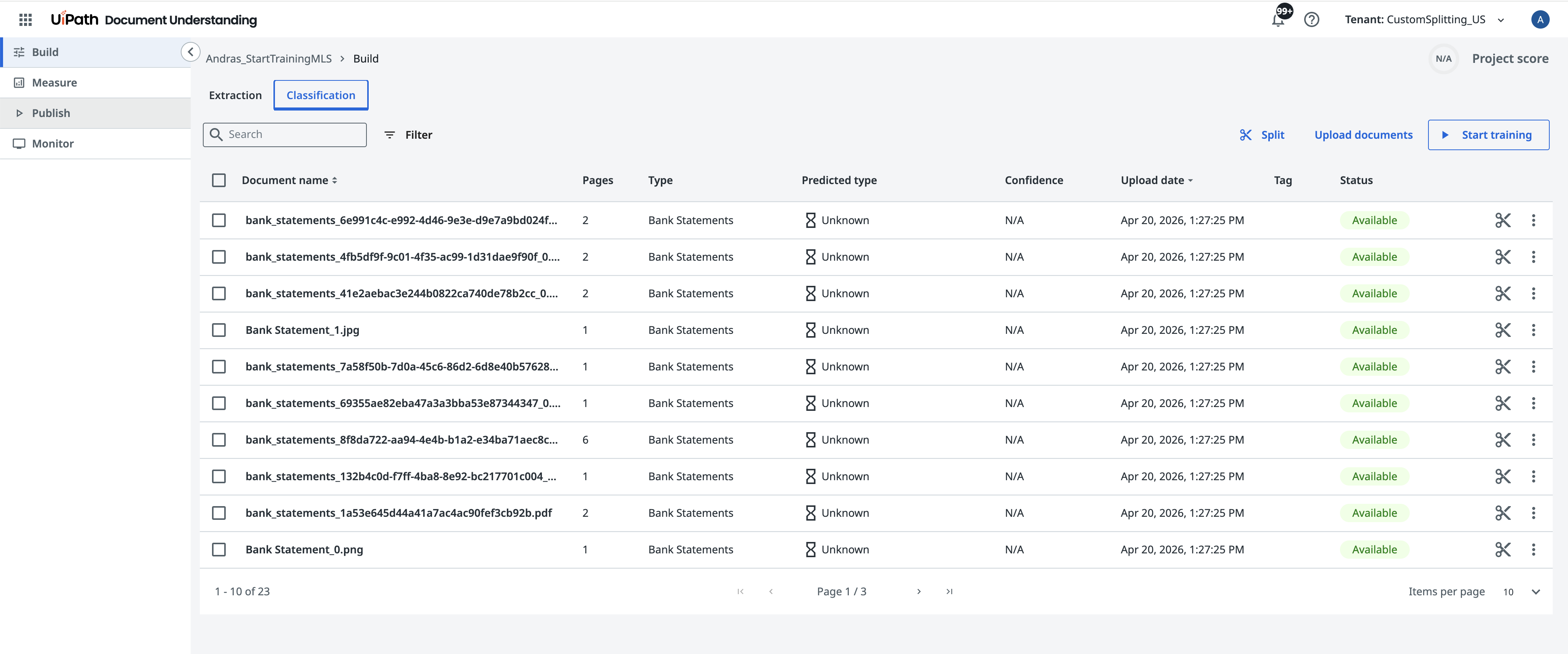Click Upload documents

click(1363, 135)
